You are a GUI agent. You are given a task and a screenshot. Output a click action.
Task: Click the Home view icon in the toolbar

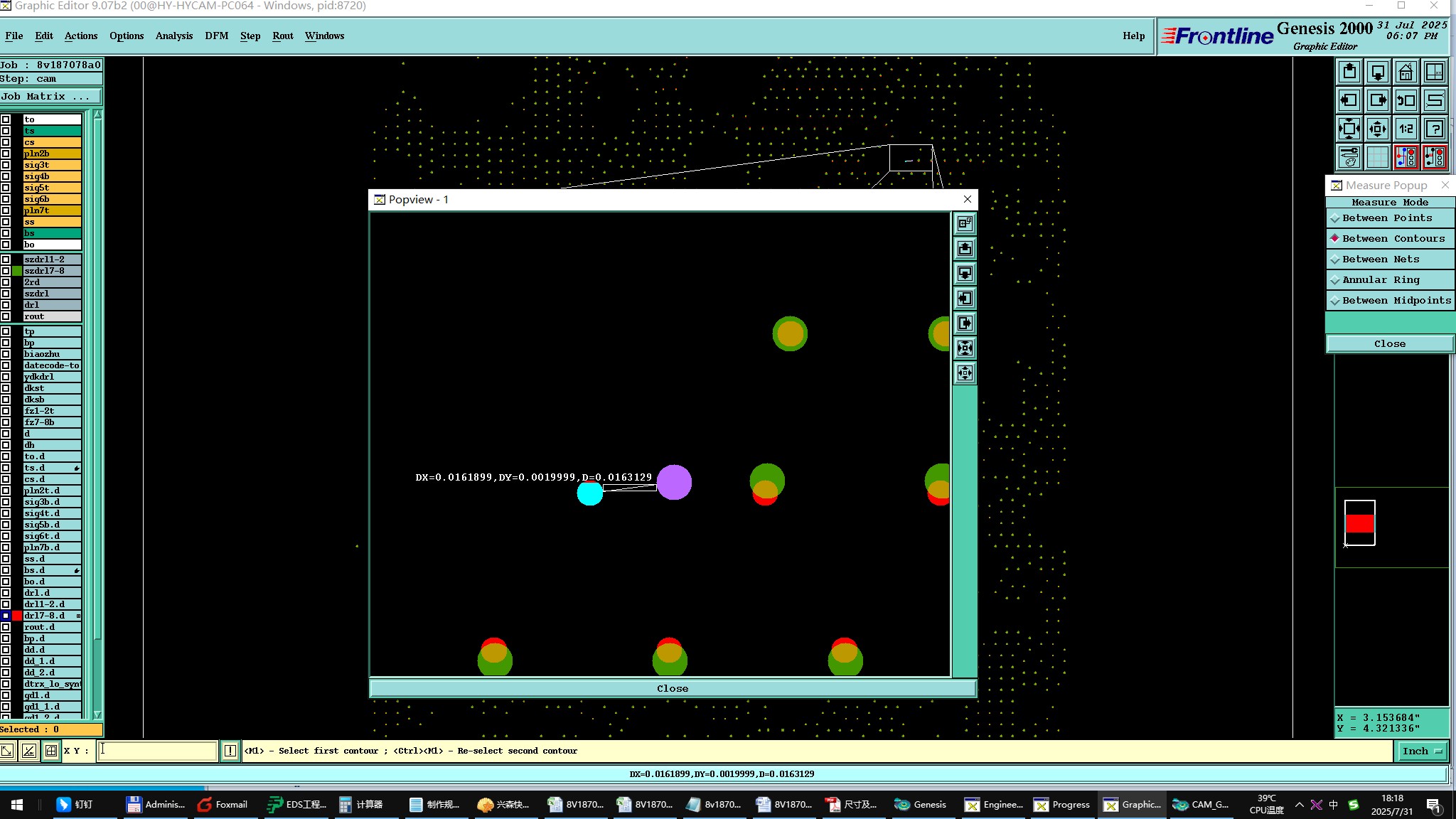[x=1406, y=73]
